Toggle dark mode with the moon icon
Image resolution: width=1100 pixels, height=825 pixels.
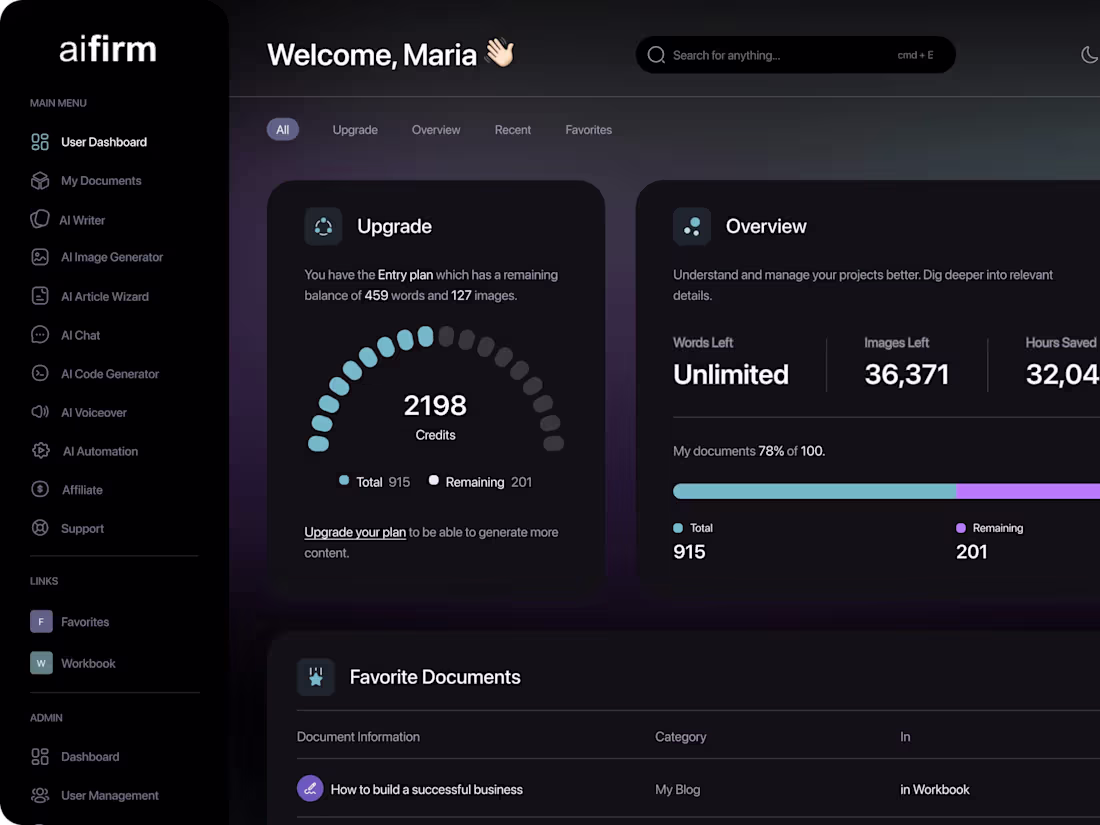(x=1089, y=55)
